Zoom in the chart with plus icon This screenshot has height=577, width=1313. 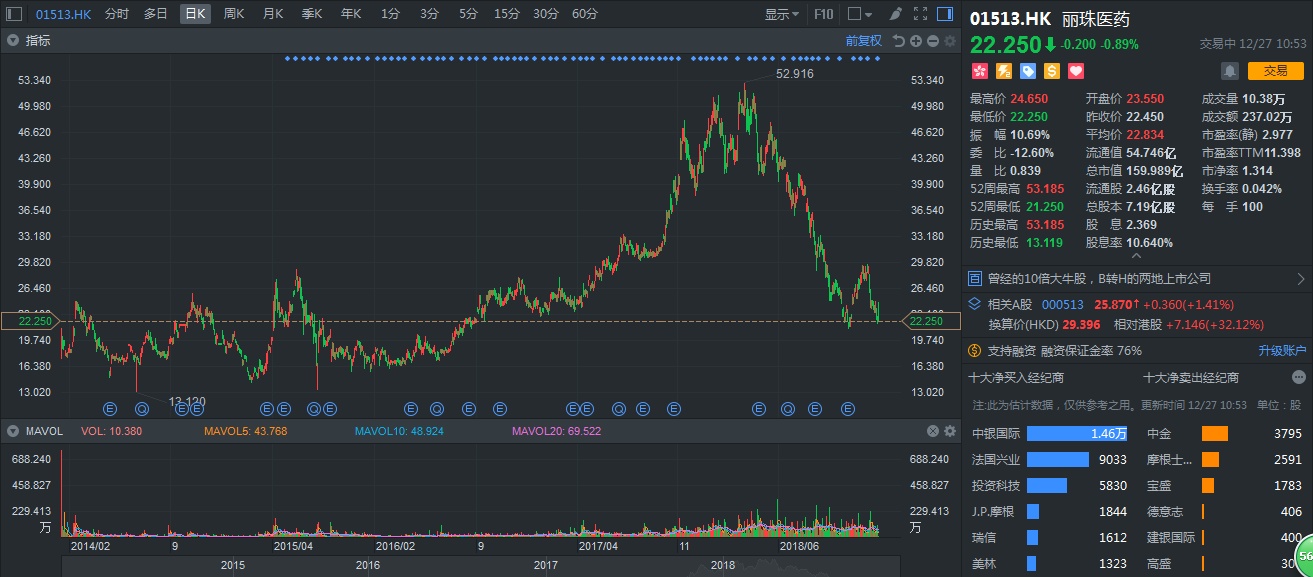[916, 41]
